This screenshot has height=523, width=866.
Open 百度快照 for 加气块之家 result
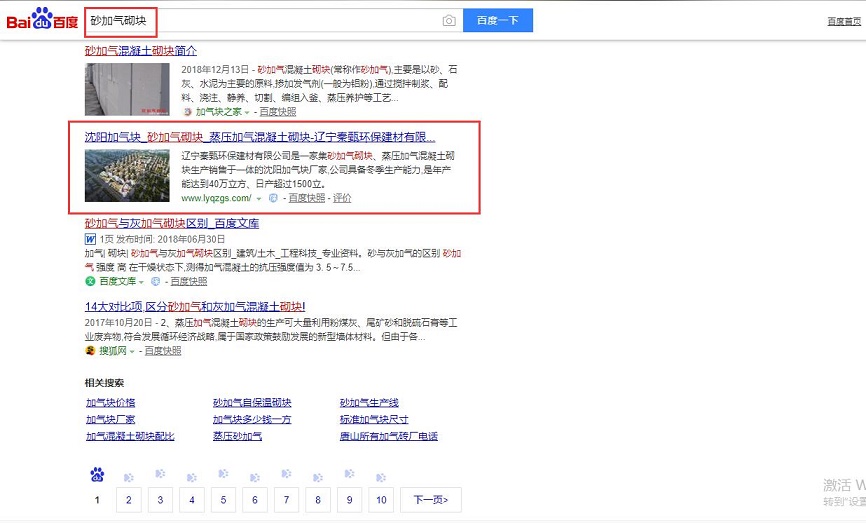tap(278, 112)
